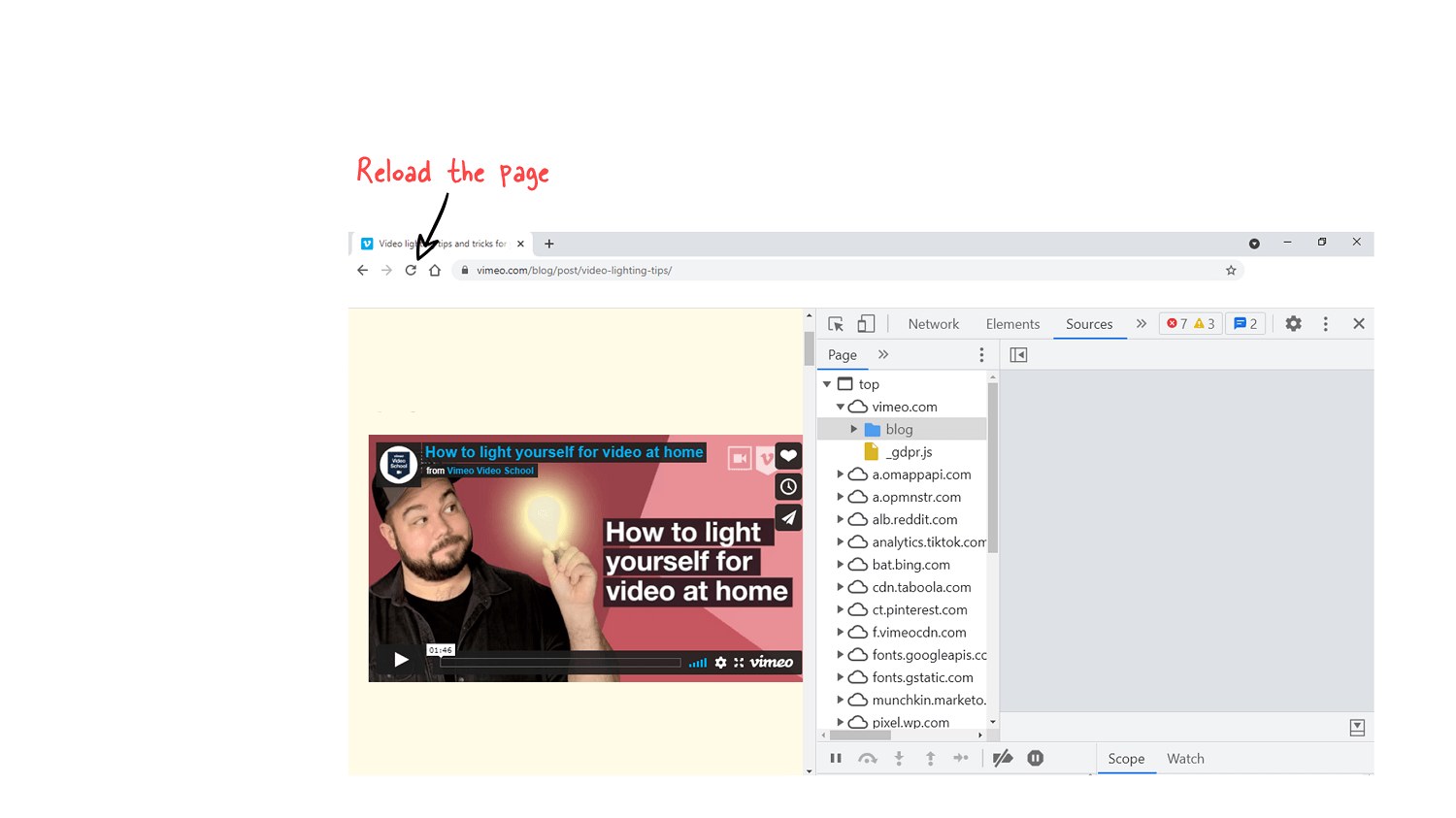Click the address bar URL field

click(847, 271)
